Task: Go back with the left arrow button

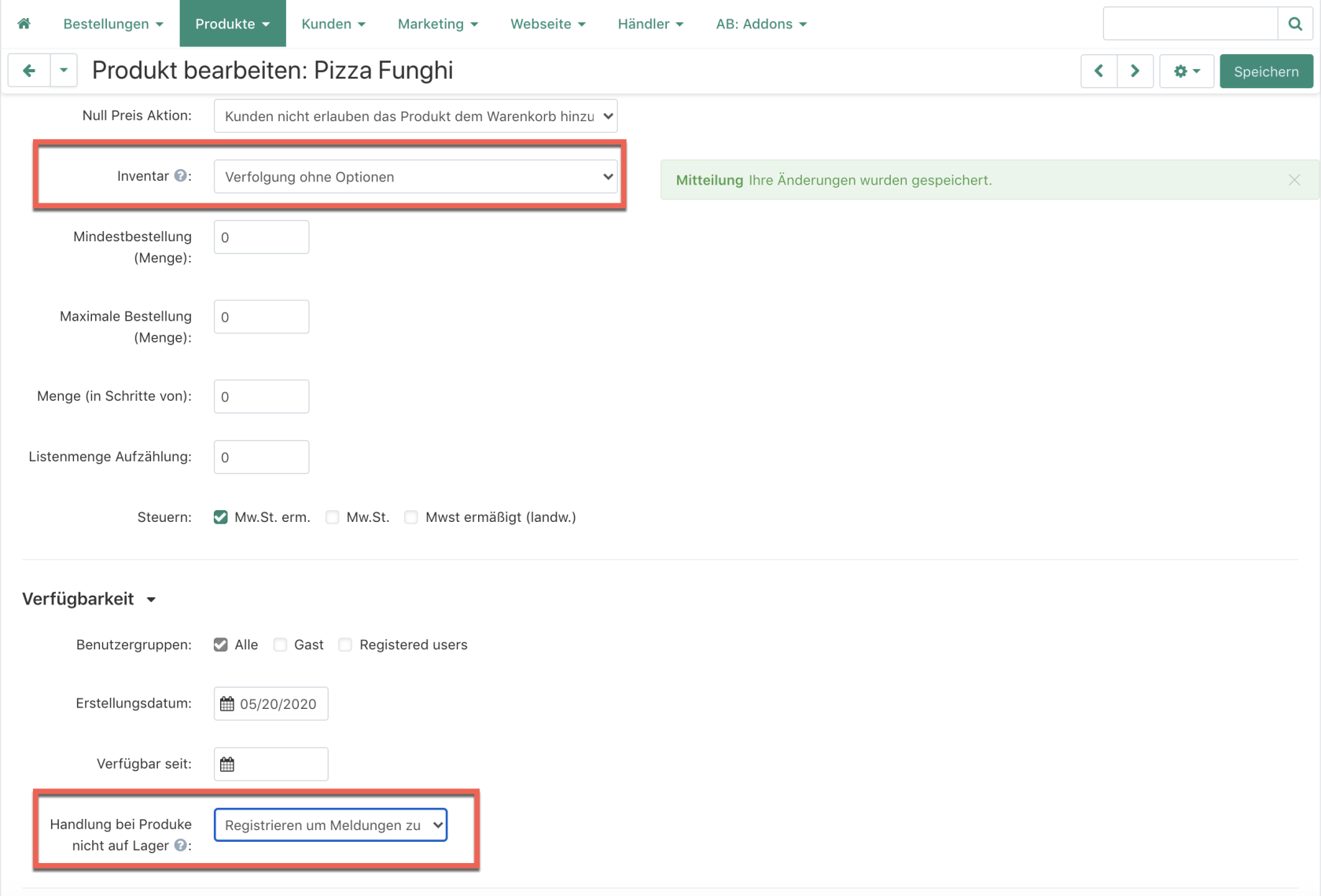Action: pos(29,71)
